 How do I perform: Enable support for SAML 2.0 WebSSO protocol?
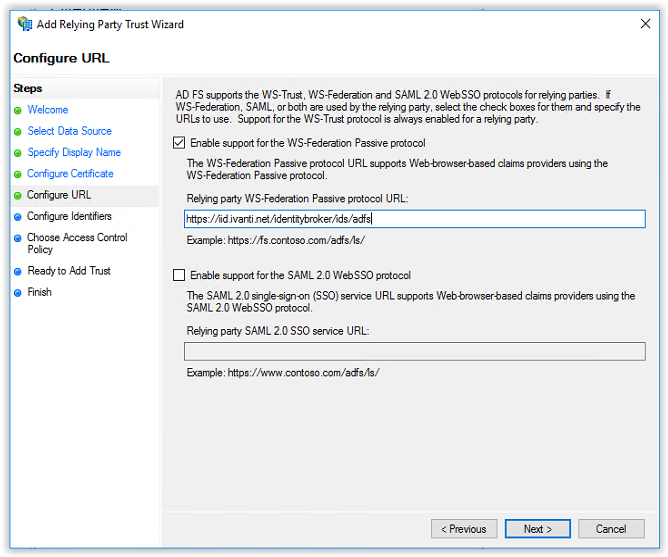[x=179, y=275]
